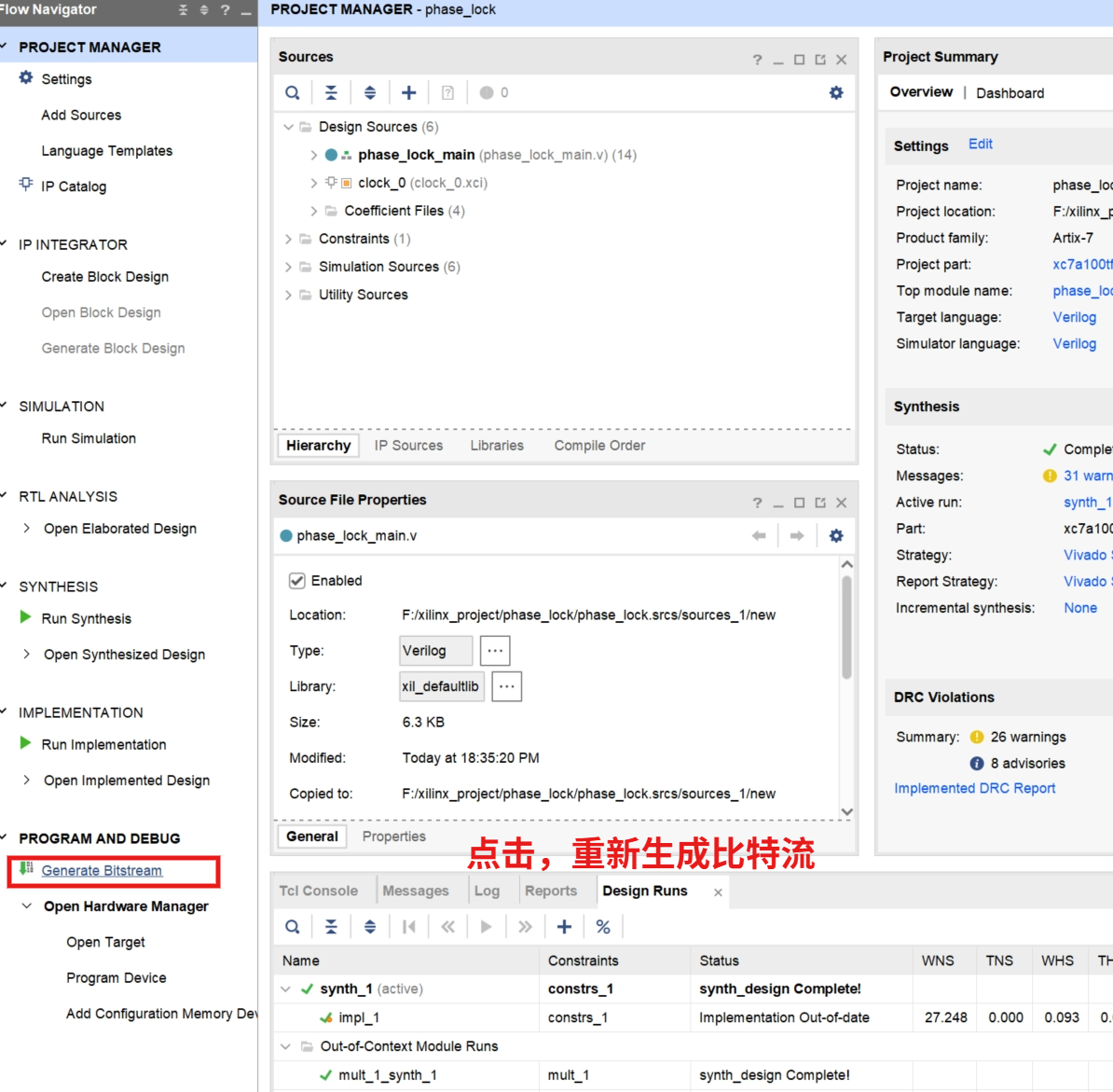Screen dimensions: 1113x1092
Task: Expand the Coefficient Files folder
Action: pyautogui.click(x=314, y=211)
